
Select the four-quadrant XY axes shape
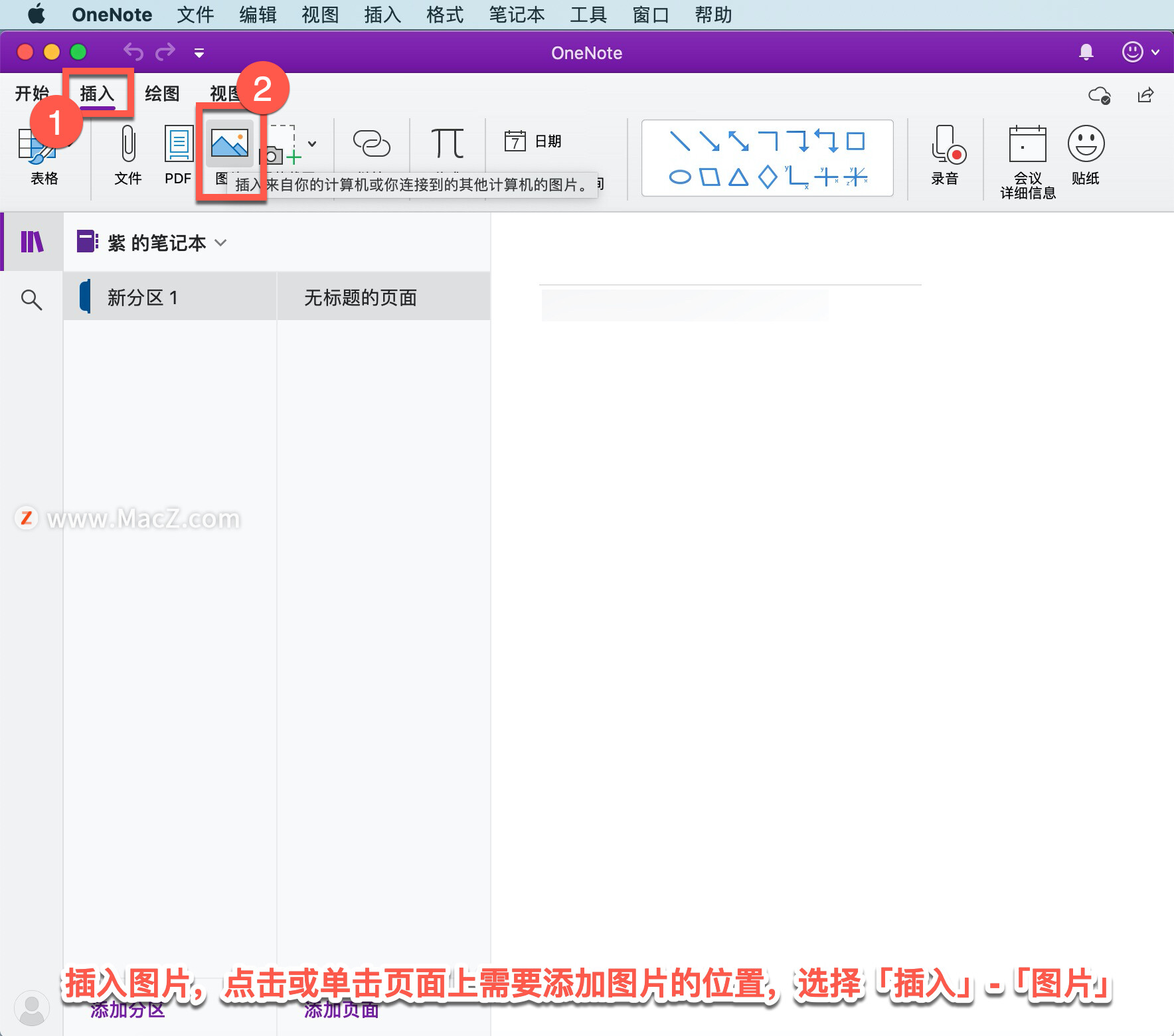pos(826,177)
